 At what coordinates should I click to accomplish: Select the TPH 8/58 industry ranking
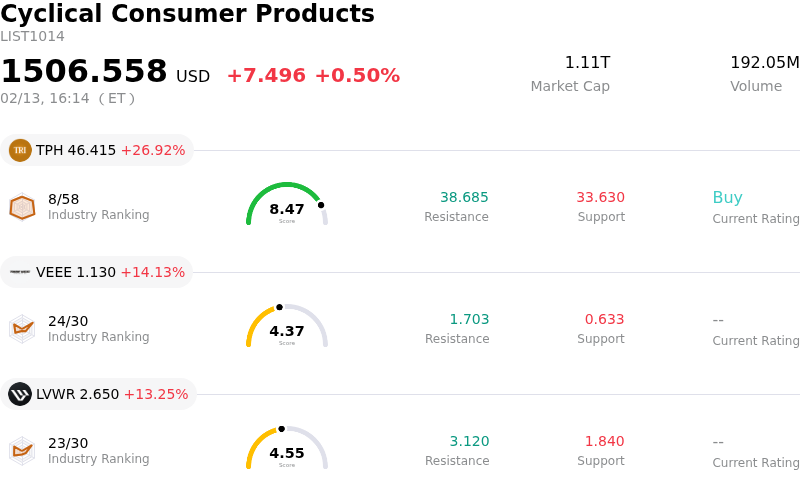(63, 199)
